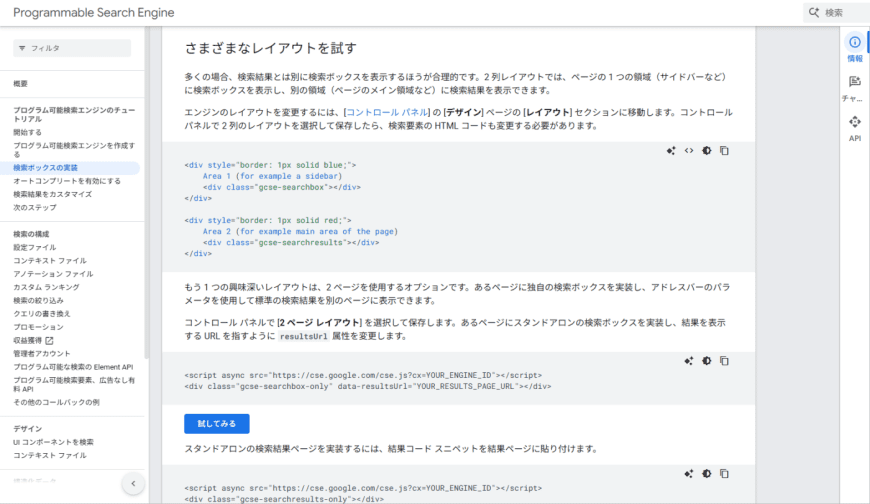Copy the gcse-searchresults-only code block
This screenshot has width=870, height=504.
[724, 473]
